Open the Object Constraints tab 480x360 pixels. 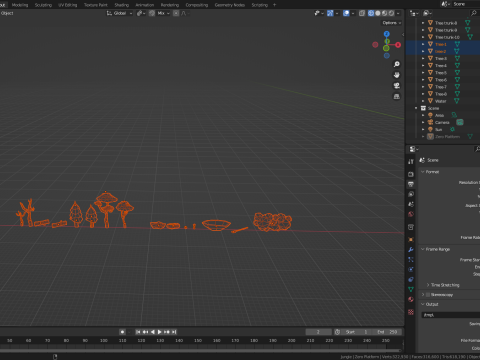[x=411, y=279]
